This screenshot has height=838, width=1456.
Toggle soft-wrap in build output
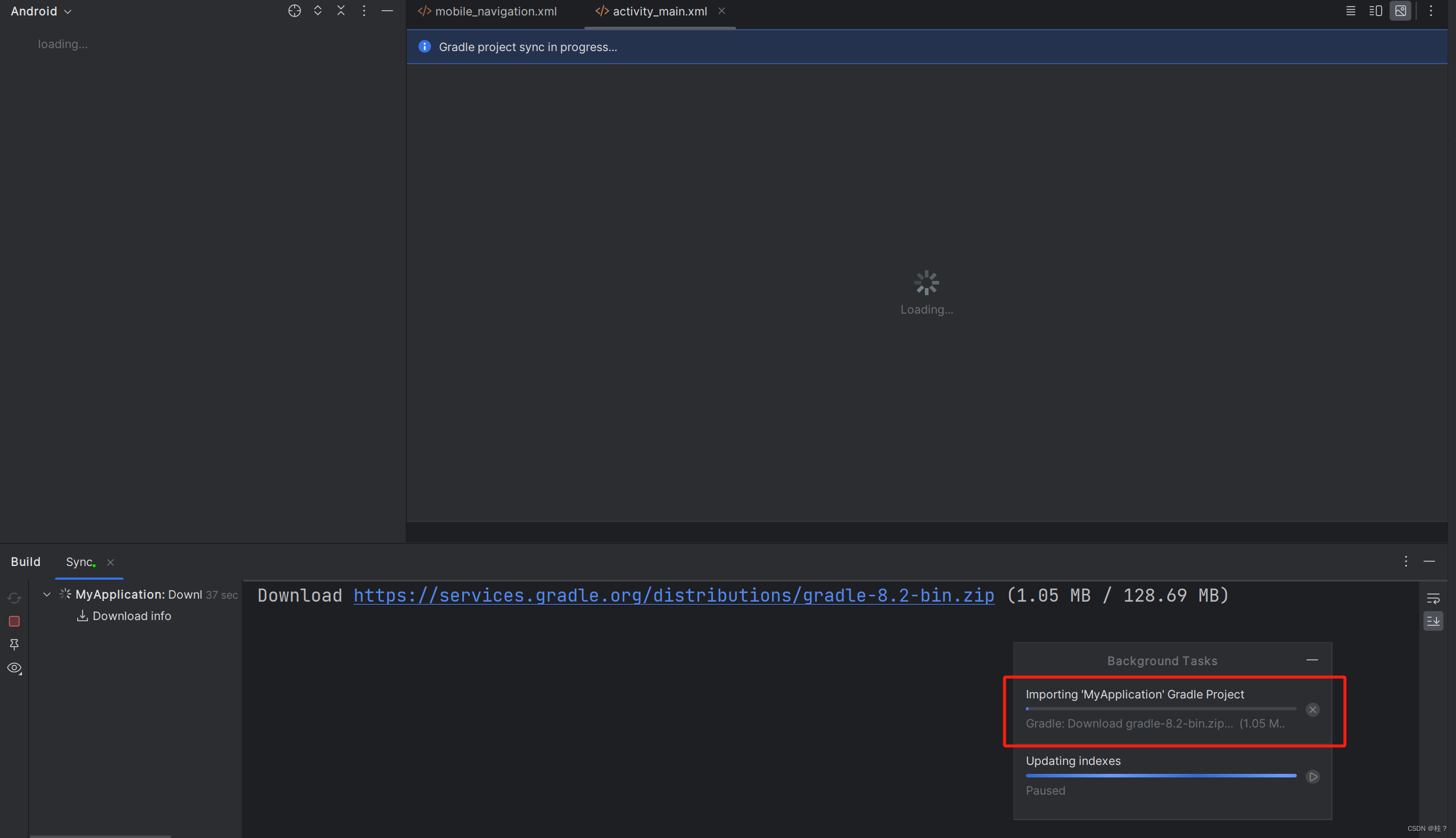[1433, 598]
